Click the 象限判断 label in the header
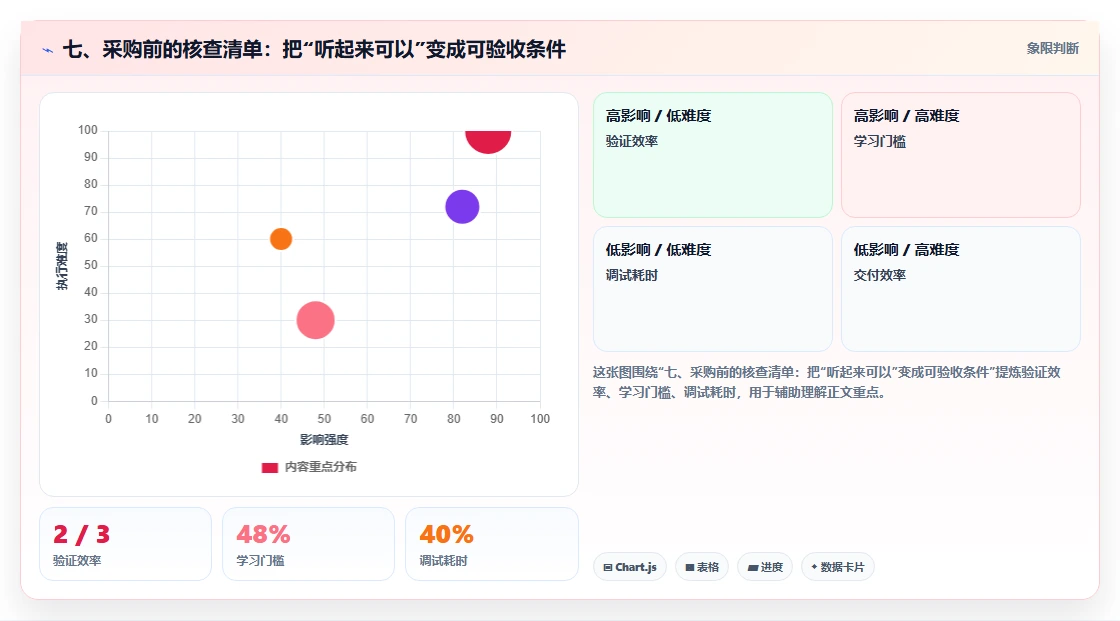The width and height of the screenshot is (1120, 621). [1053, 49]
